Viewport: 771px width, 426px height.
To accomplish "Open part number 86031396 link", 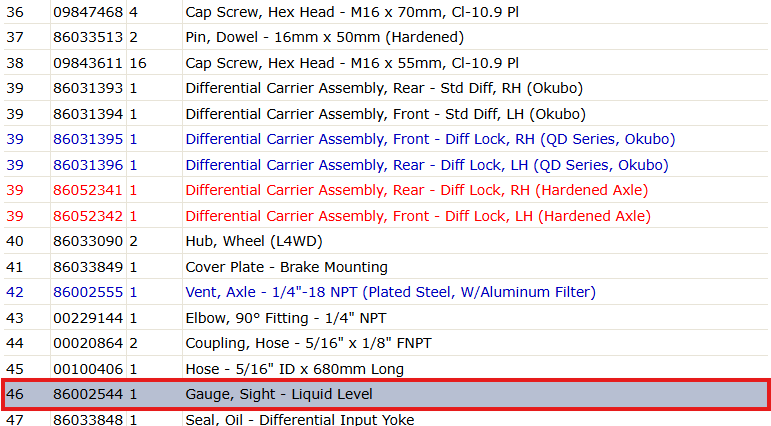I will (88, 165).
